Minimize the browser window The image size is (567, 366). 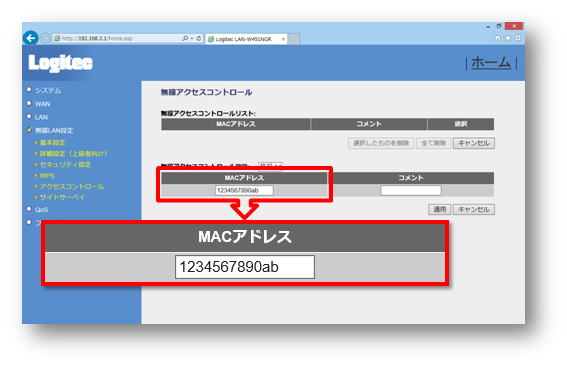tap(488, 26)
